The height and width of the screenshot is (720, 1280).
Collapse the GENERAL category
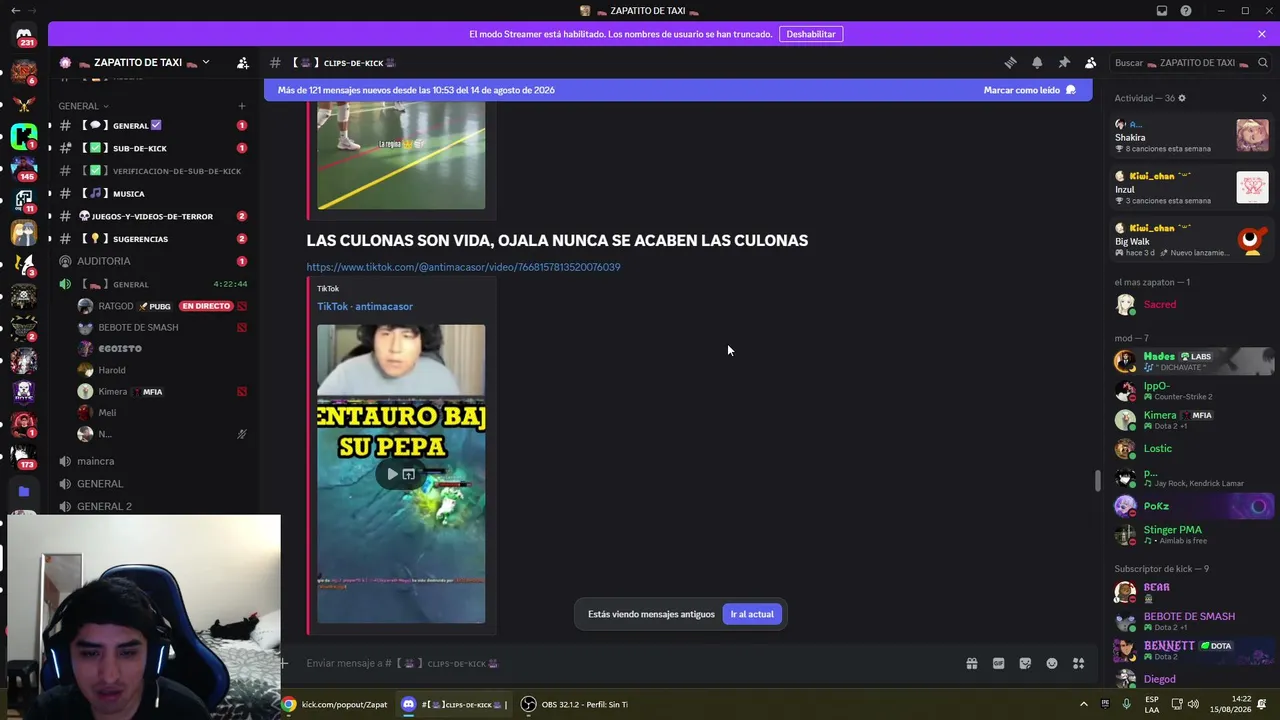pos(83,106)
